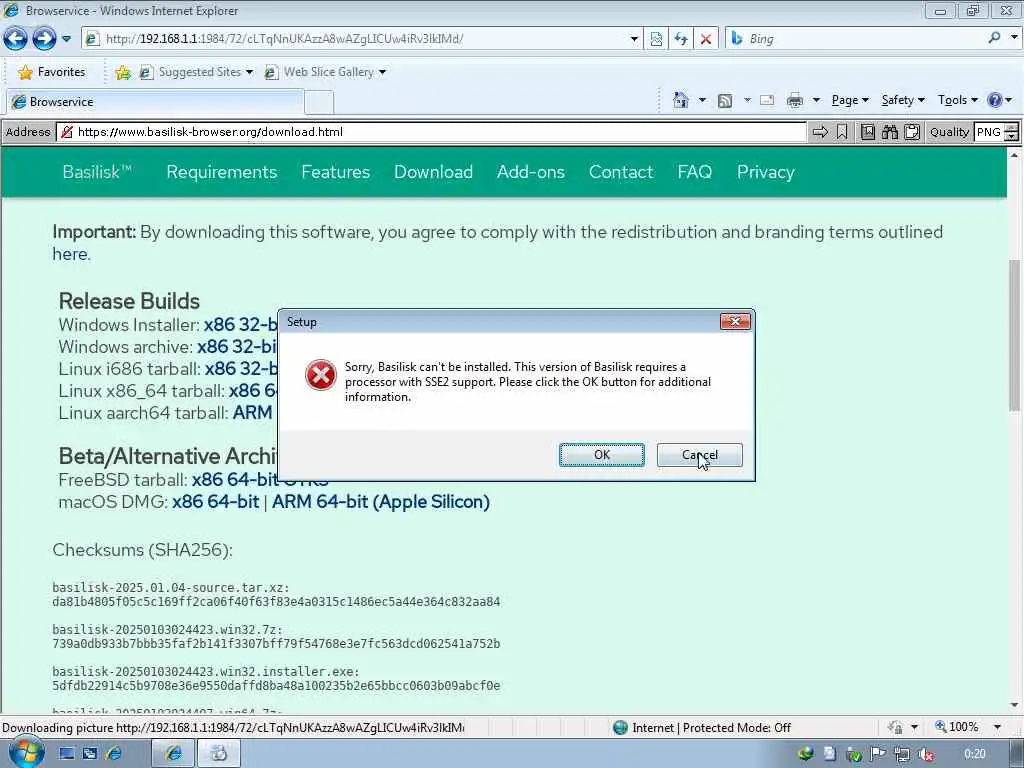Viewport: 1024px width, 768px height.
Task: Click OK in the Setup dialog
Action: (x=601, y=455)
